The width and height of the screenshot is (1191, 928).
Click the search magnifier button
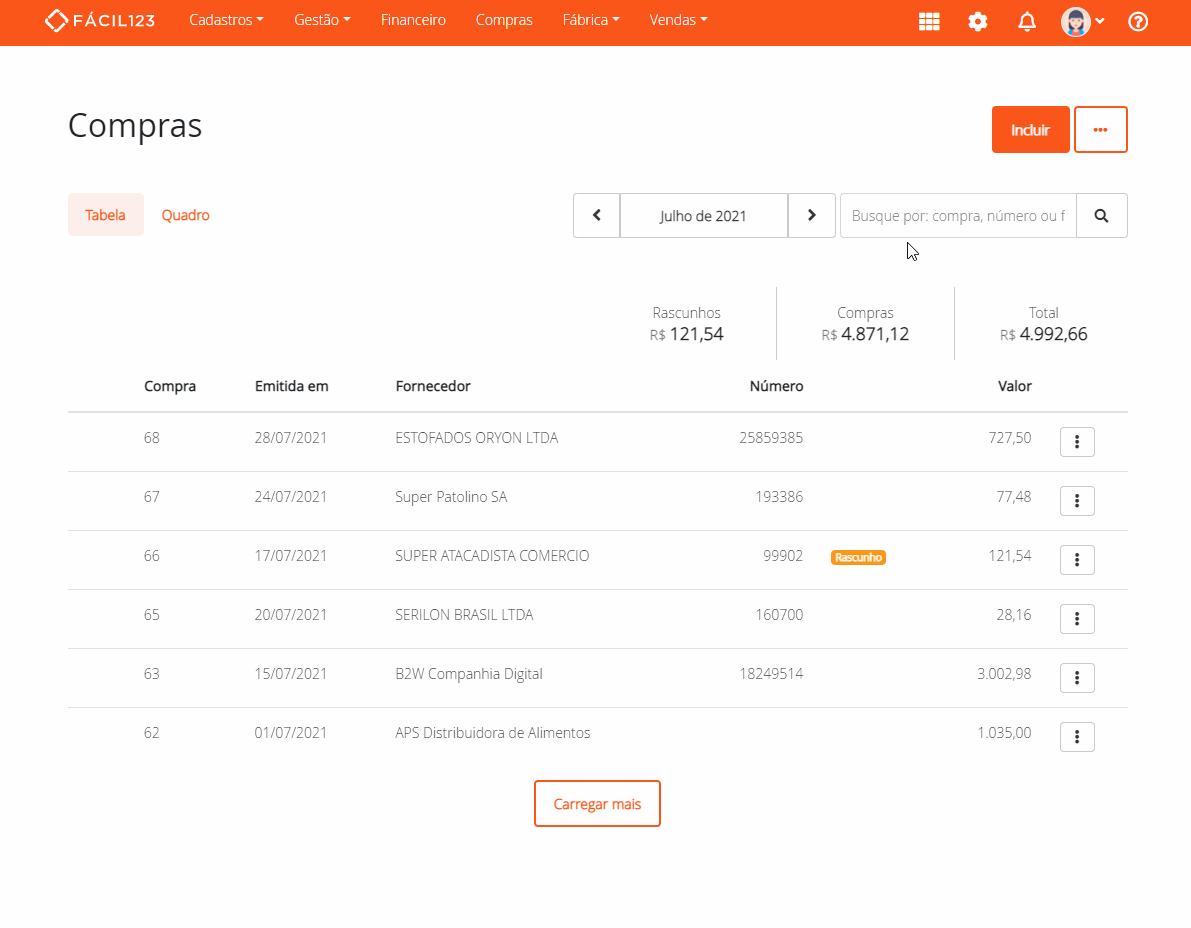tap(1101, 216)
